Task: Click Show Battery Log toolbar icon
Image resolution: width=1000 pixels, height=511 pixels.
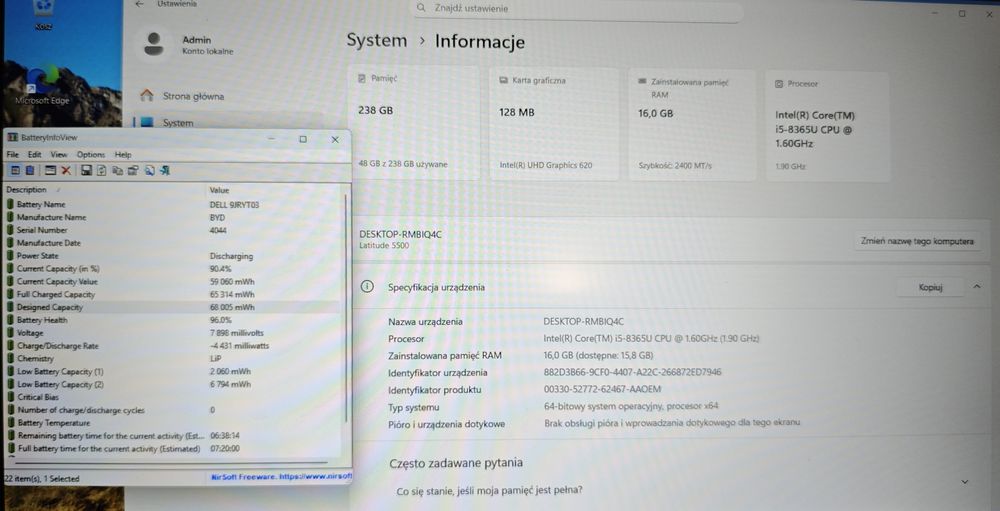Action: (29, 170)
